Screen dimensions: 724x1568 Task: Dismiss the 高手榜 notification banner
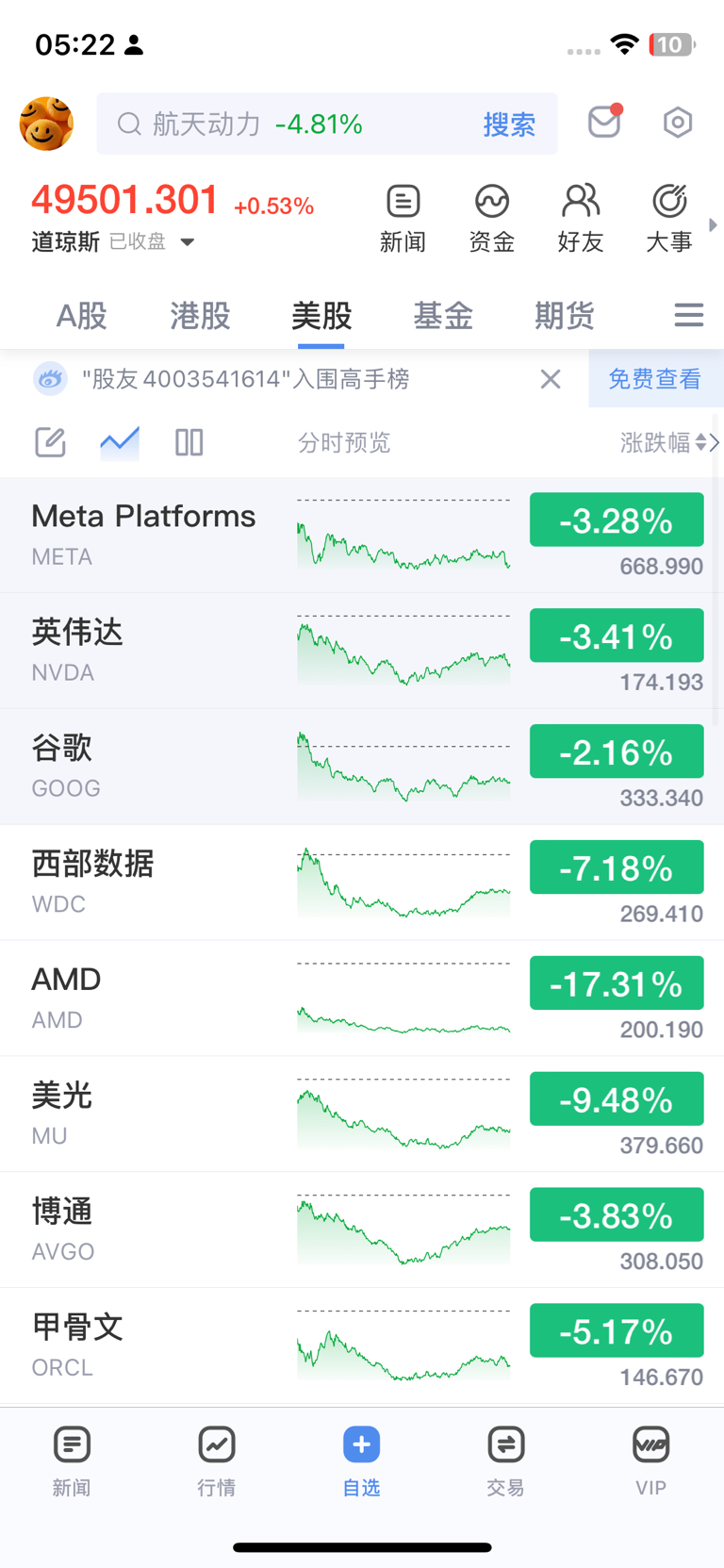(551, 379)
